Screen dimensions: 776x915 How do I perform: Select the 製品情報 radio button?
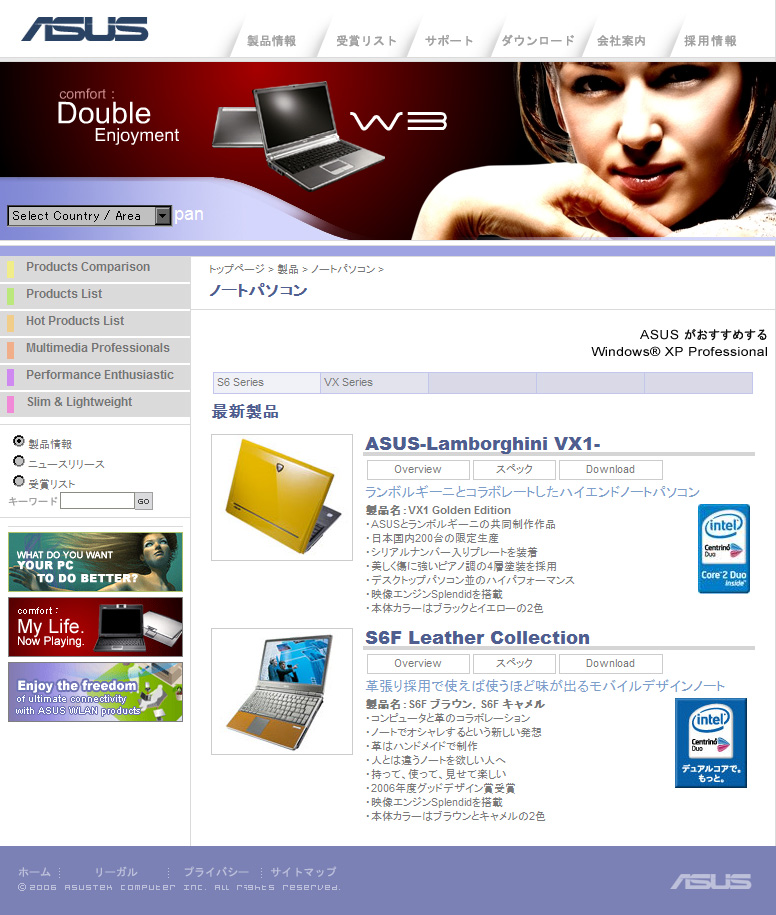pyautogui.click(x=19, y=441)
